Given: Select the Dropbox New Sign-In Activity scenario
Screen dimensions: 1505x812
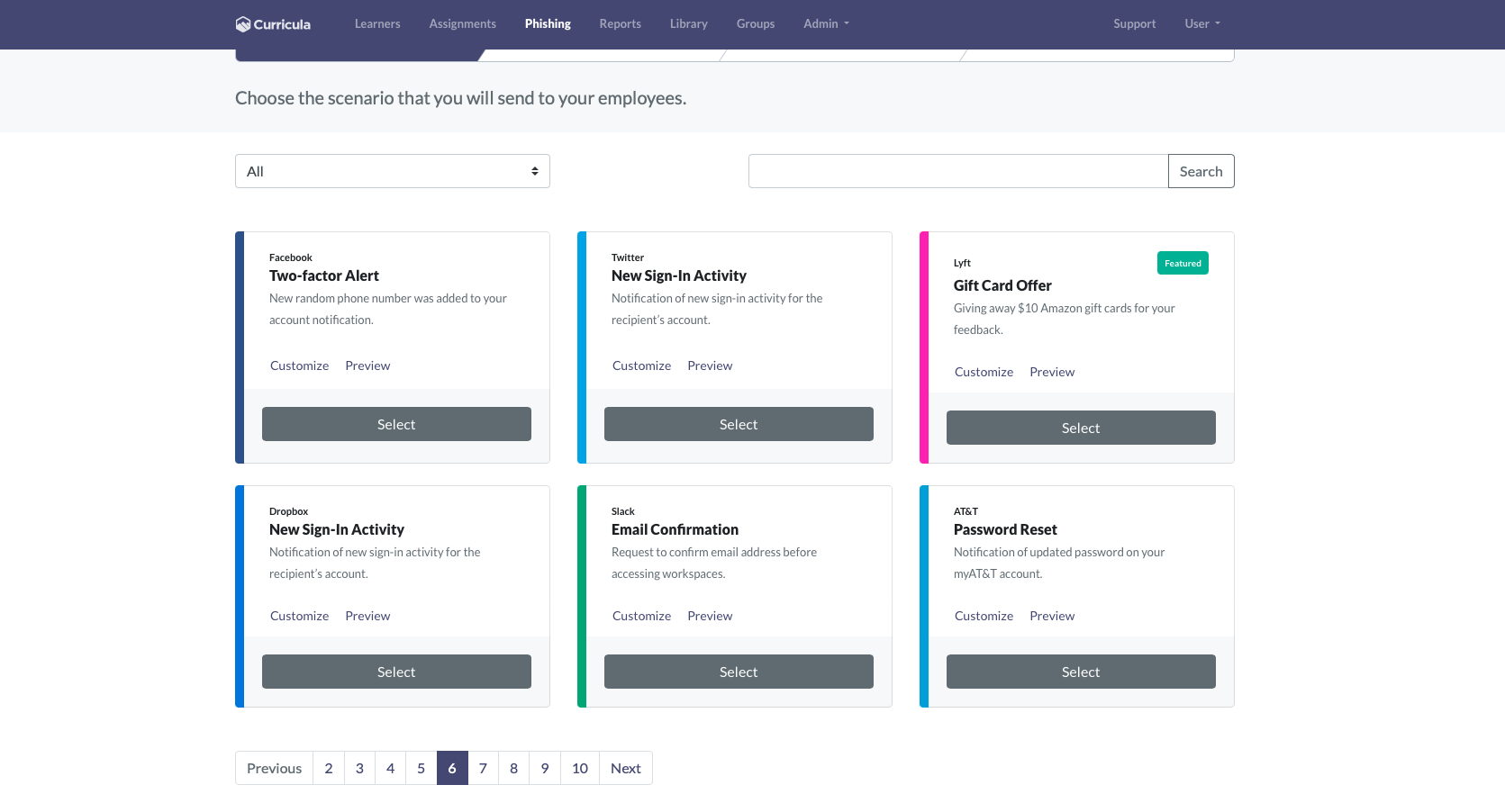Looking at the screenshot, I should (396, 672).
